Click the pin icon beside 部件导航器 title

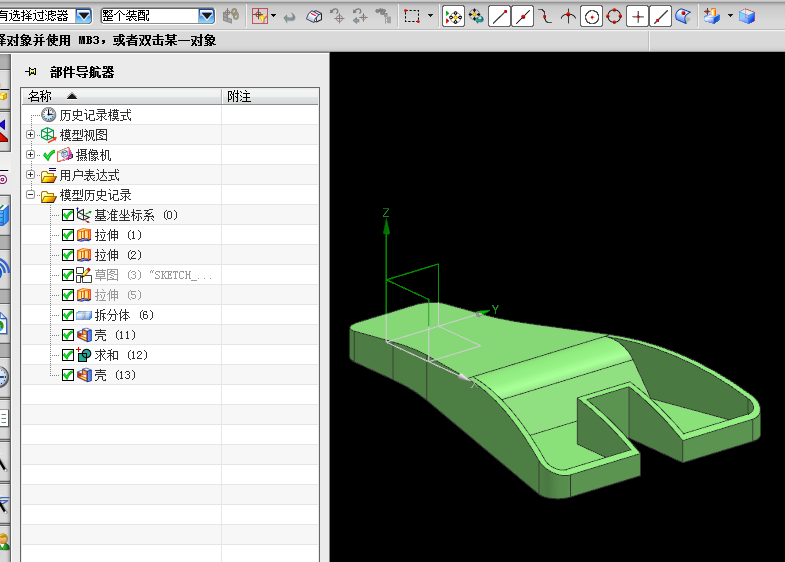click(31, 72)
